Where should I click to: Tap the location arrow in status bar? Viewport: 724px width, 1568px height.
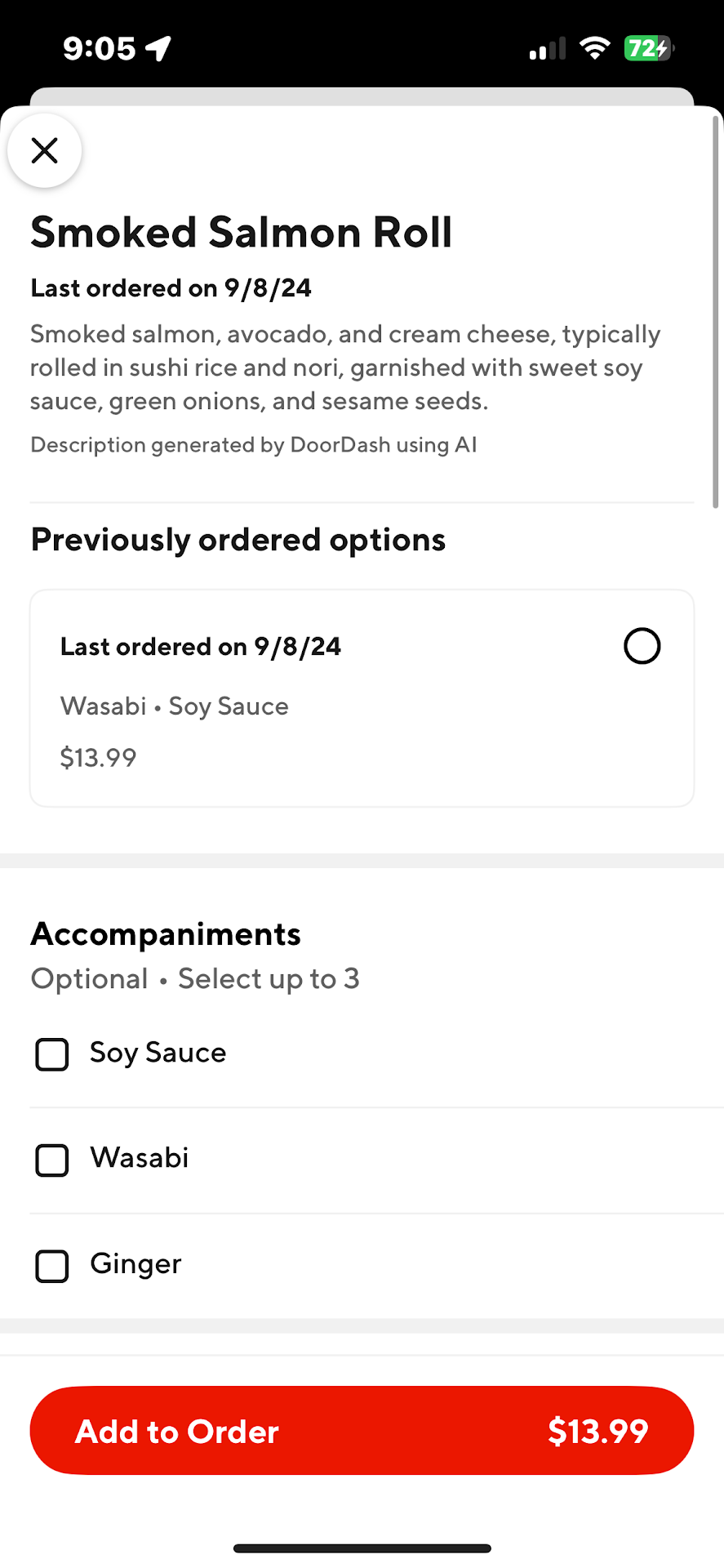158,48
